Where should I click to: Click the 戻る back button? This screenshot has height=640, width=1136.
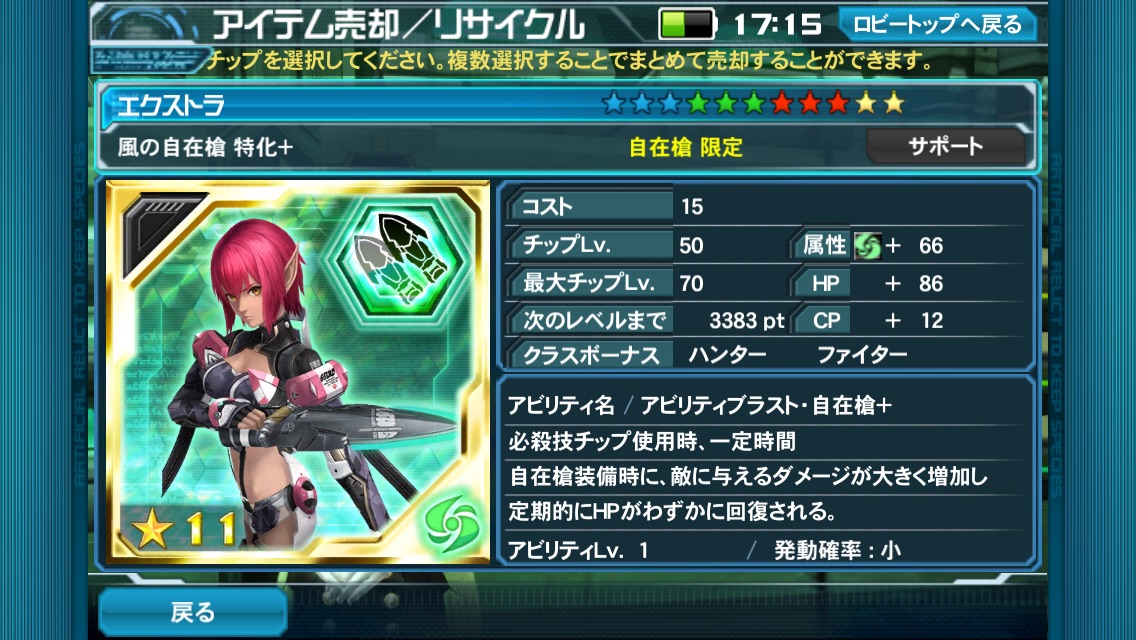pyautogui.click(x=193, y=612)
